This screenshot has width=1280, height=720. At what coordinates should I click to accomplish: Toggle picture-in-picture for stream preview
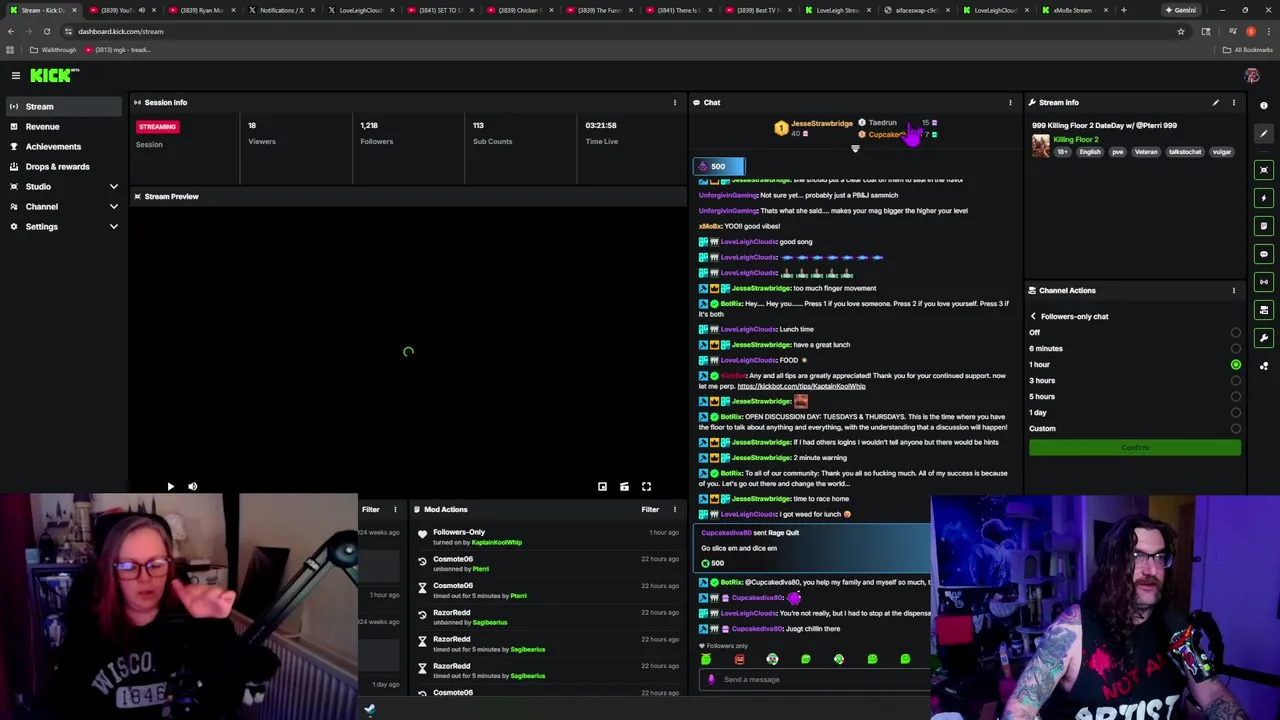point(602,486)
